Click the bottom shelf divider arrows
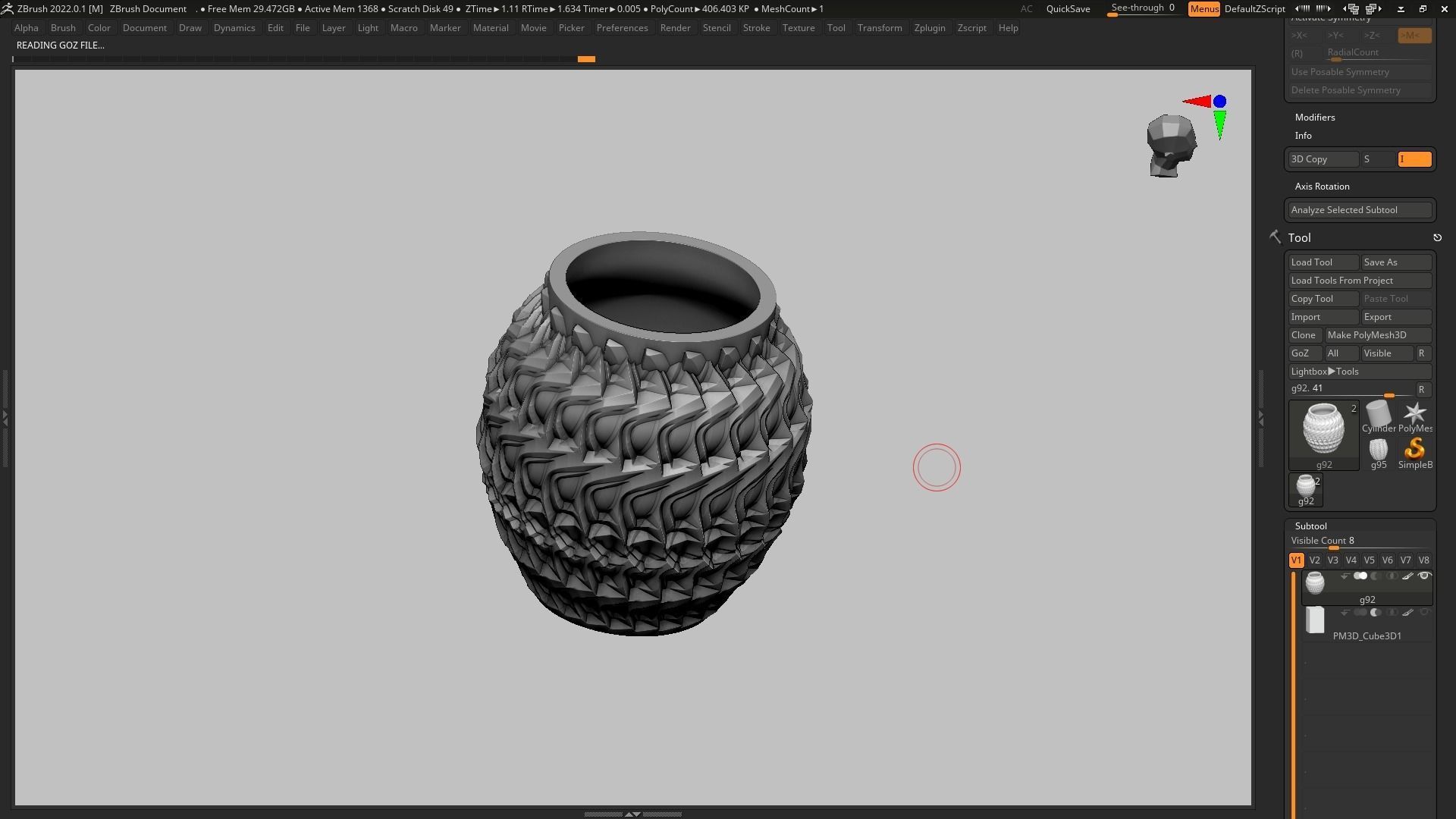Viewport: 1456px width, 819px height. click(x=632, y=814)
